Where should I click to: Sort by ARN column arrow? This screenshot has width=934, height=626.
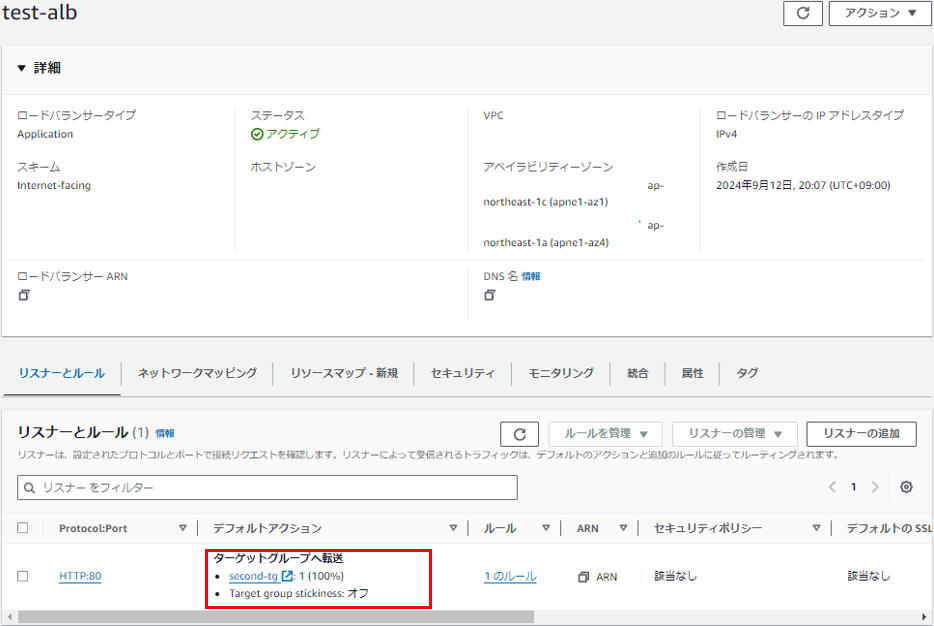[x=623, y=528]
